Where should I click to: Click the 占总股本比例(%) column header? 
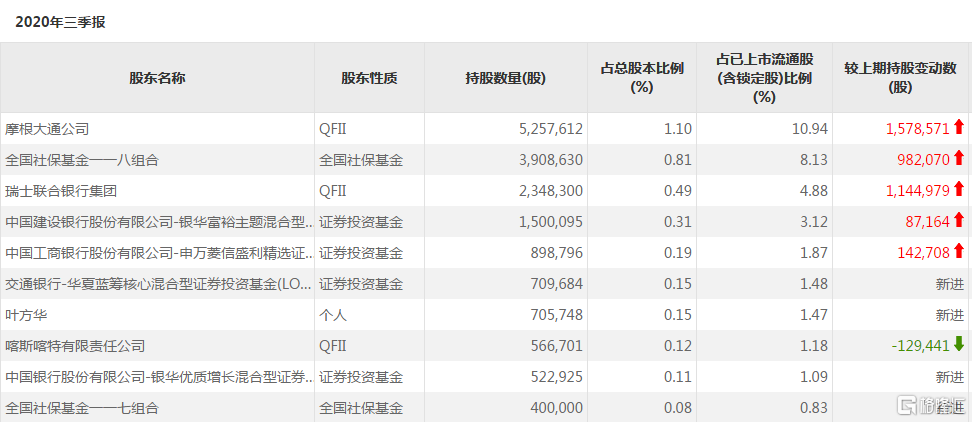click(642, 77)
